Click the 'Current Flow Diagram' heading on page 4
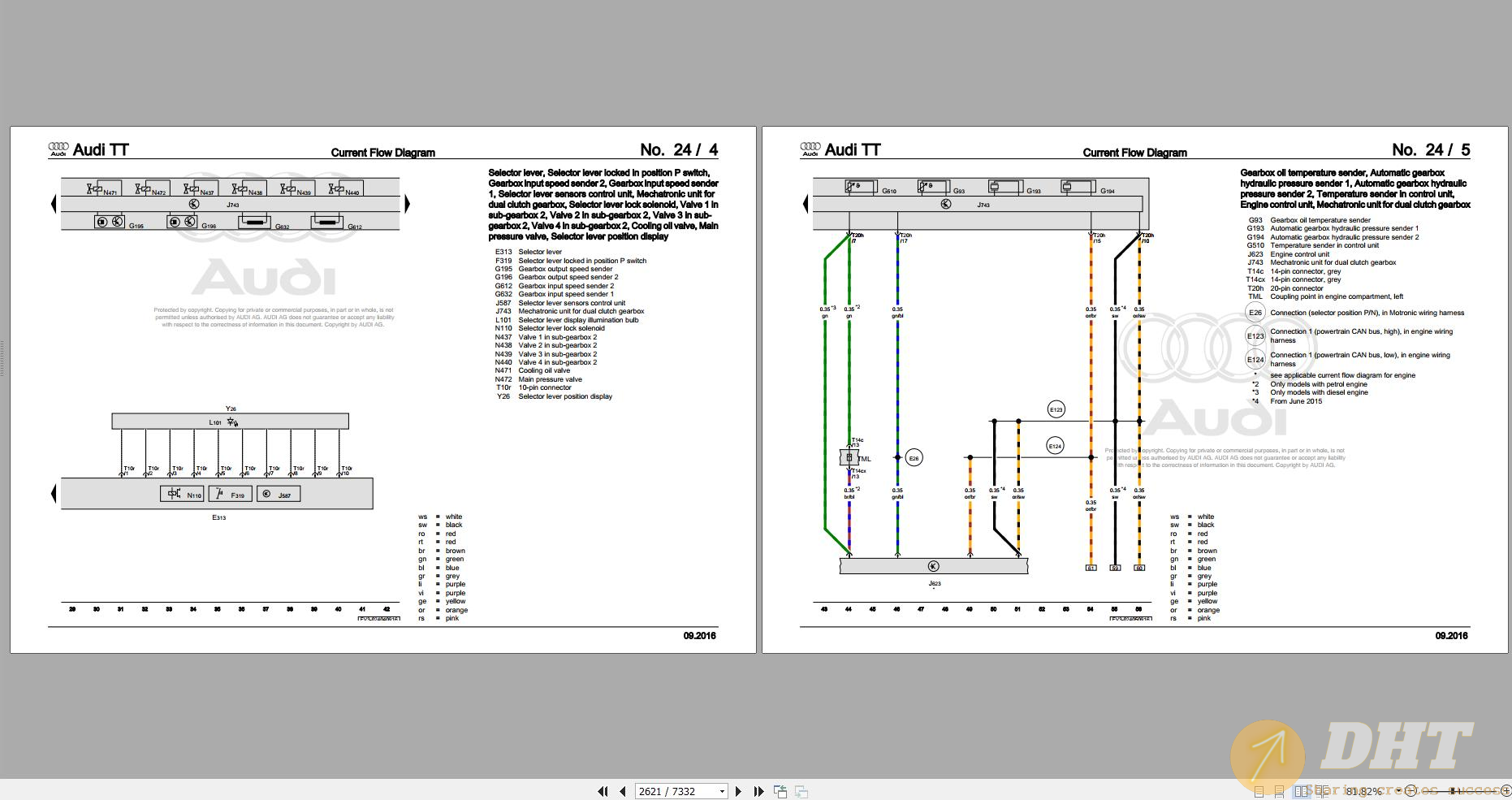The width and height of the screenshot is (1512, 800). pyautogui.click(x=382, y=153)
